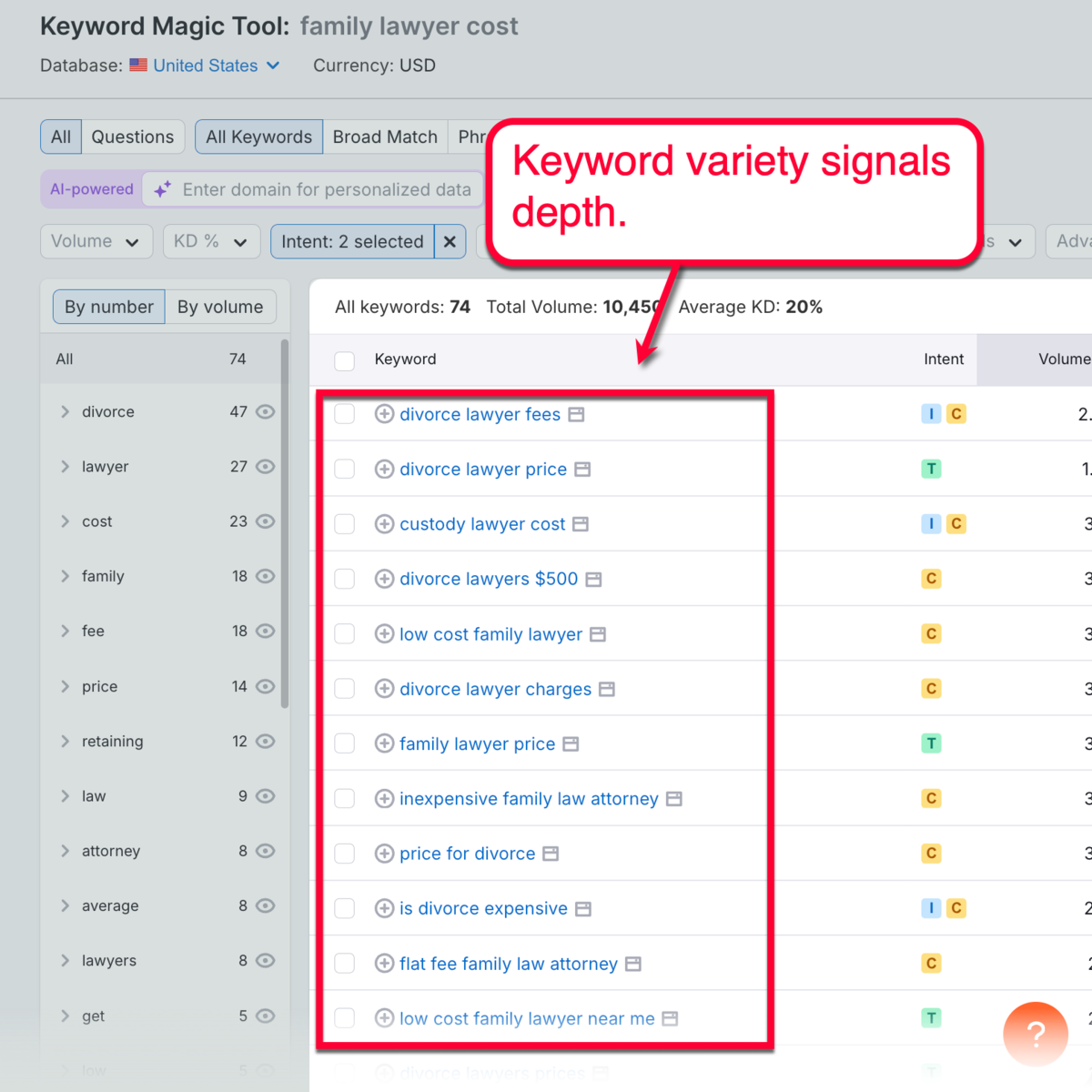
Task: Click the plus icon beside "flat fee family law attorney"
Action: click(x=384, y=963)
